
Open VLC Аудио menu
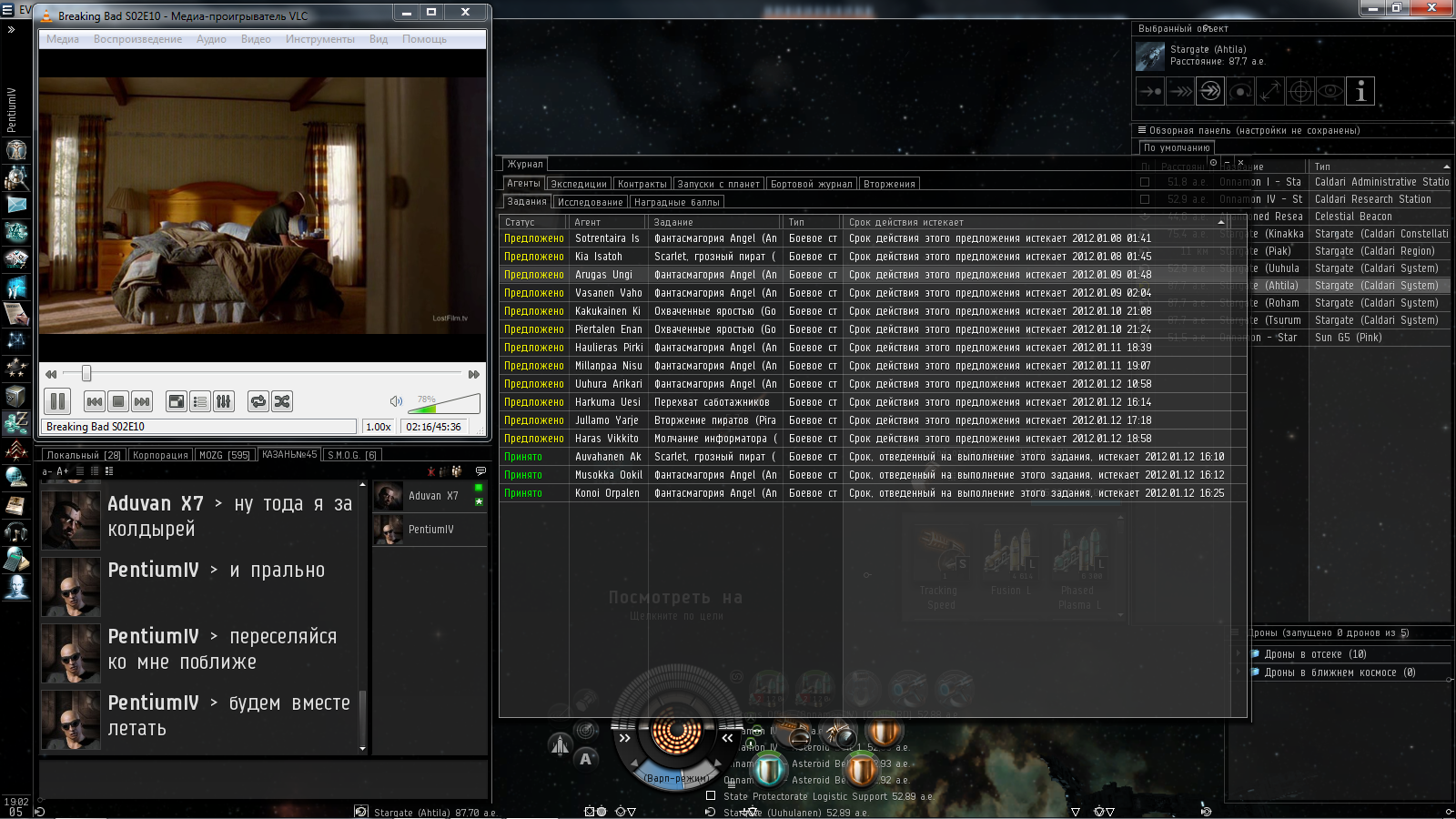tap(211, 39)
